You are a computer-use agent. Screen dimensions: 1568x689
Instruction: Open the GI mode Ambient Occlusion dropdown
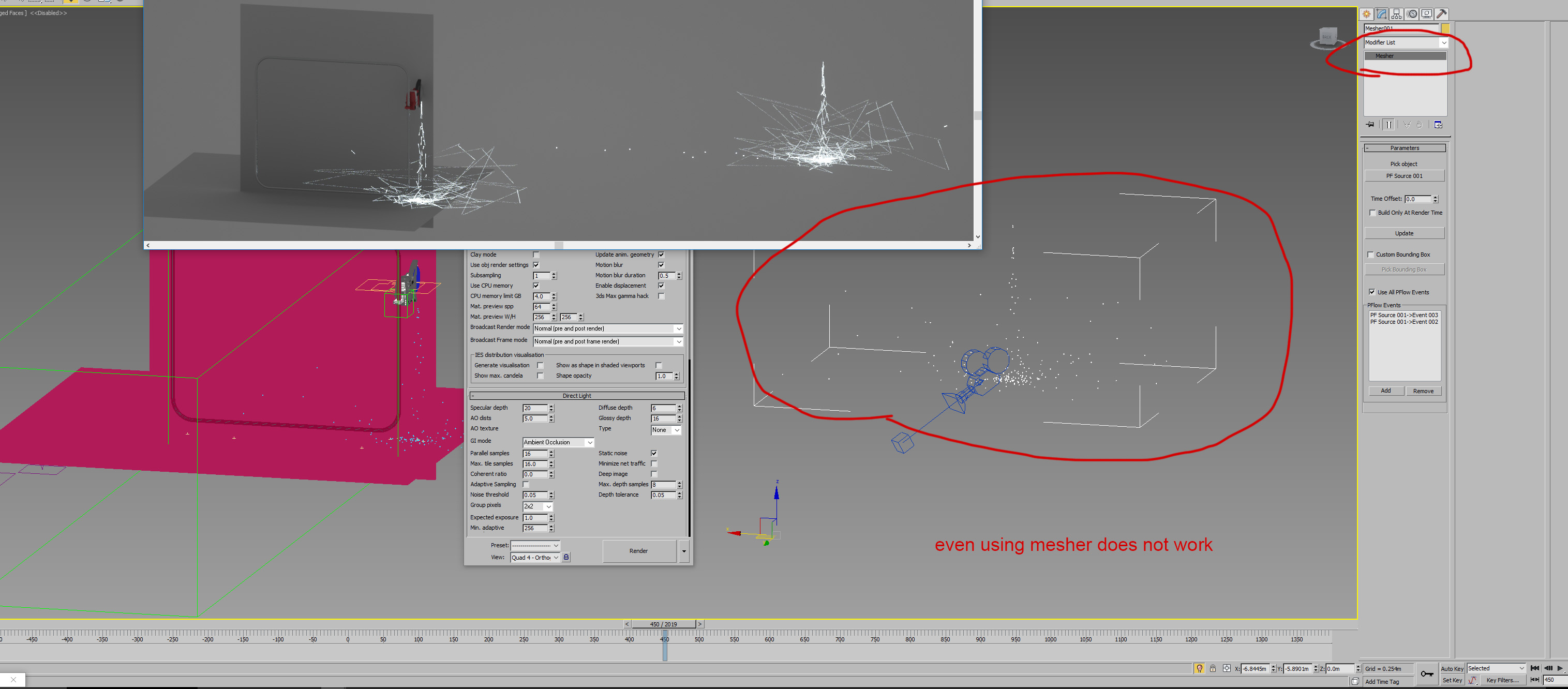[589, 442]
